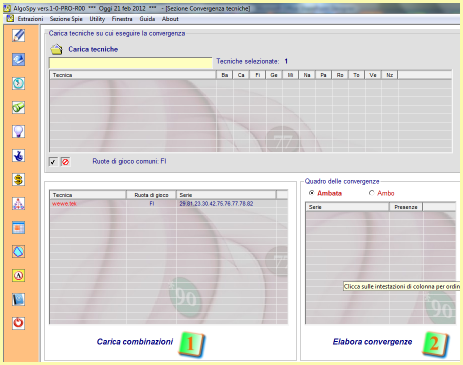Toggle the select-all checkmark box
Image resolution: width=463 pixels, height=365 pixels.
pos(53,162)
